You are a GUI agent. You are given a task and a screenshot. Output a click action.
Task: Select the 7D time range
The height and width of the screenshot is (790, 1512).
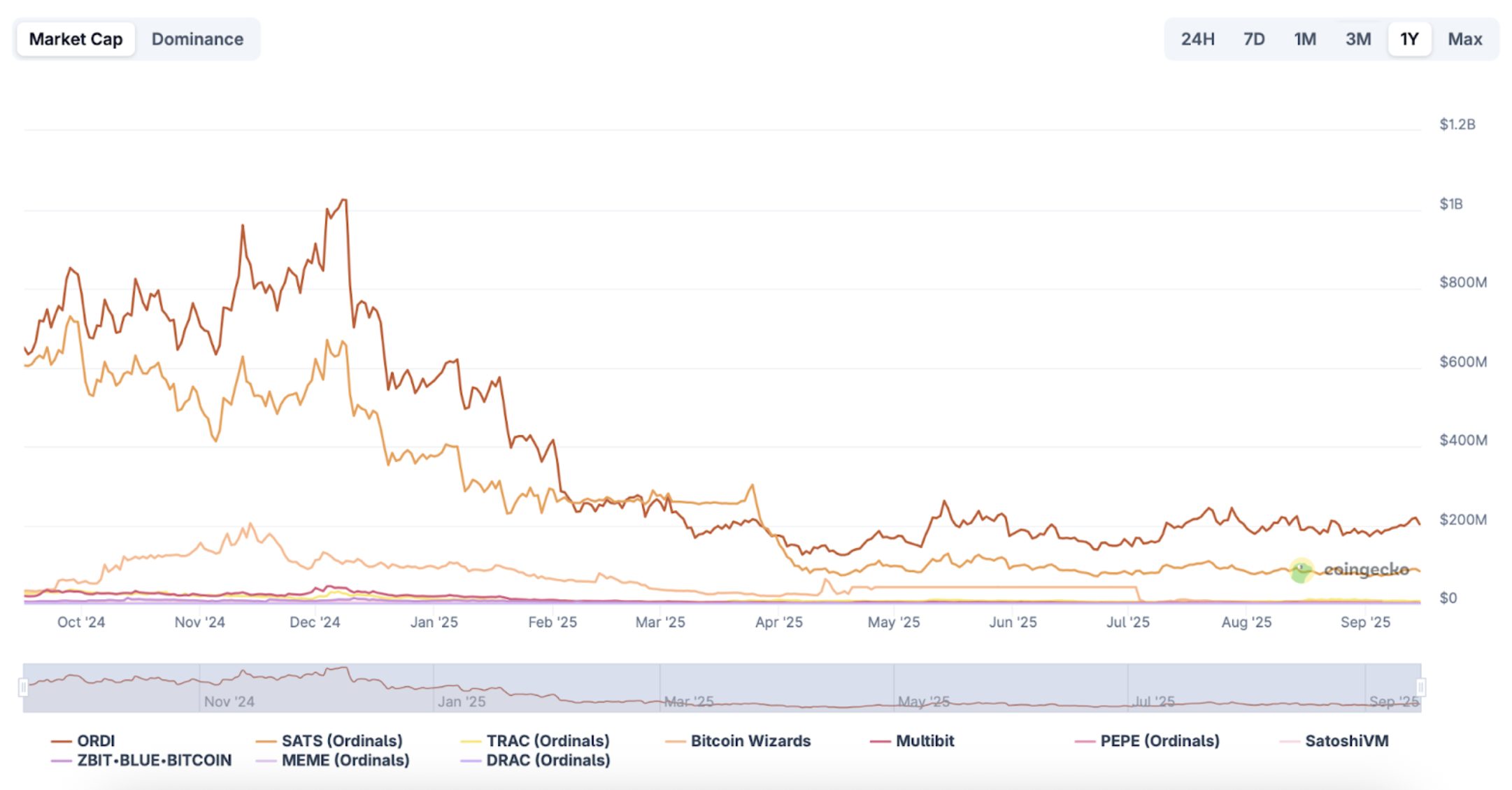point(1254,39)
